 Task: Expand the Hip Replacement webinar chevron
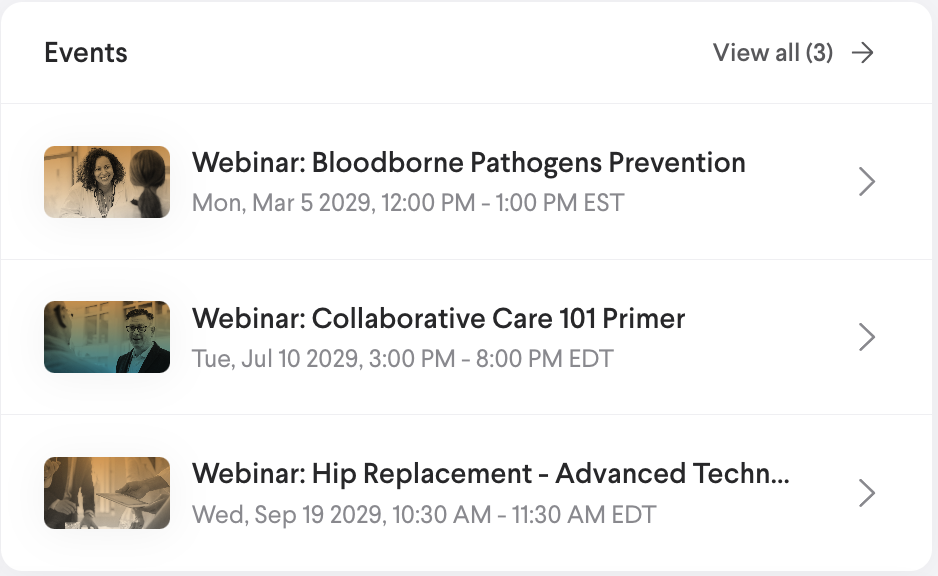(x=867, y=492)
